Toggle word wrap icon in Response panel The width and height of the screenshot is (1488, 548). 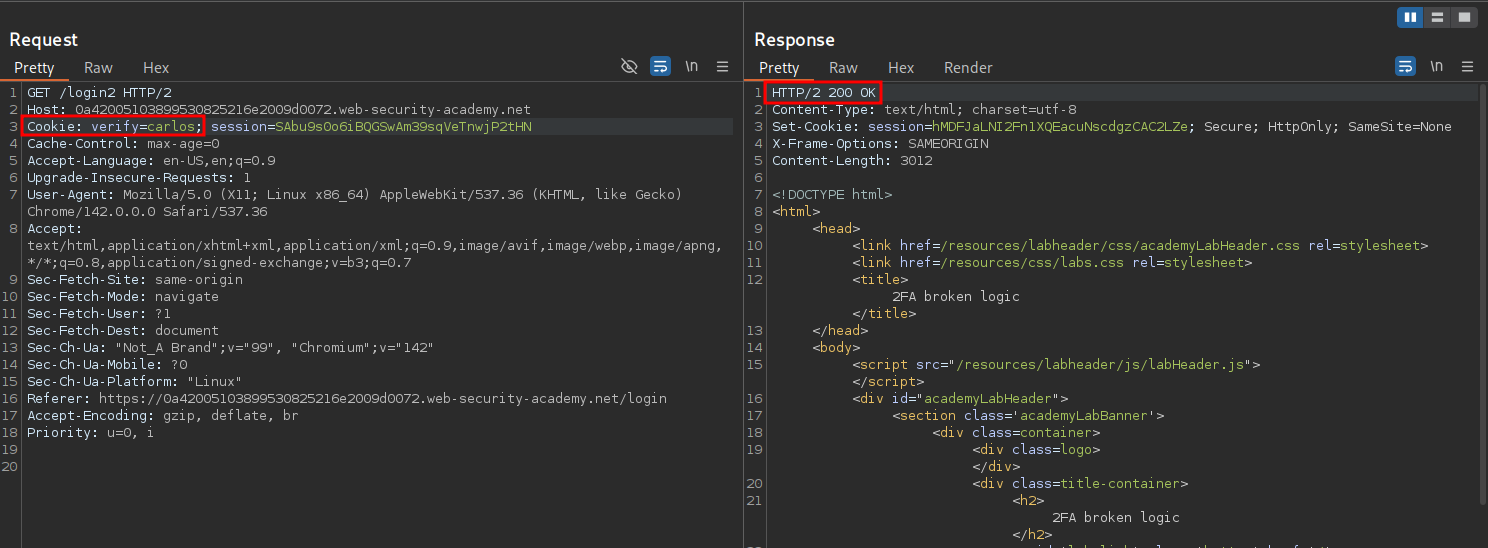(1405, 67)
